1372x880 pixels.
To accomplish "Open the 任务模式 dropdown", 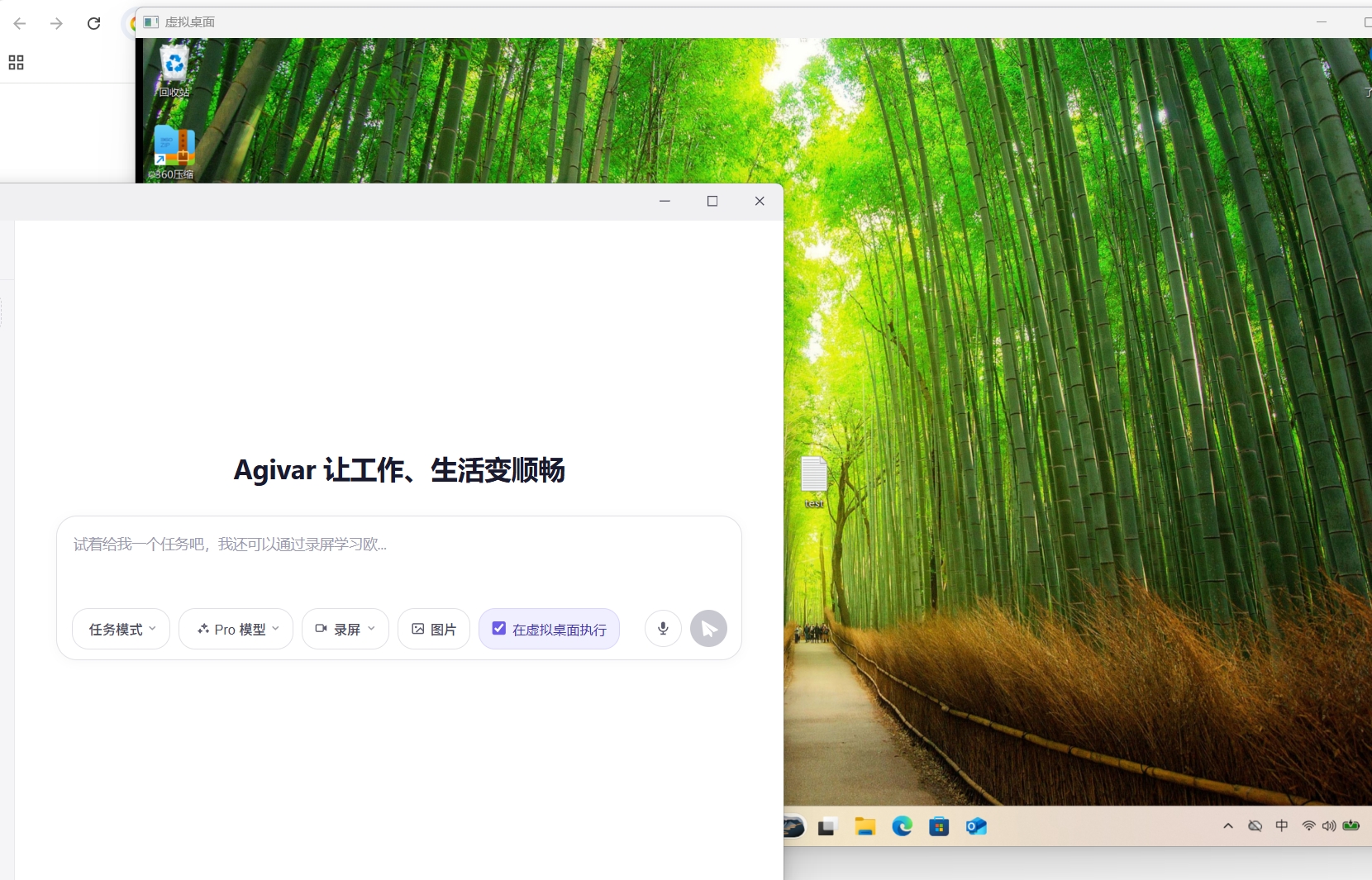I will 121,630.
